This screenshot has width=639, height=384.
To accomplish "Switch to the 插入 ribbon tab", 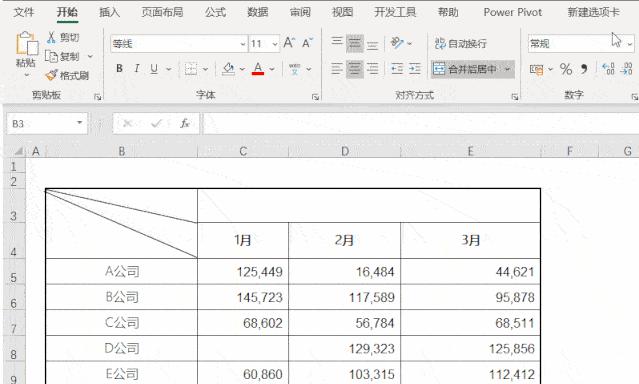I will pos(110,12).
